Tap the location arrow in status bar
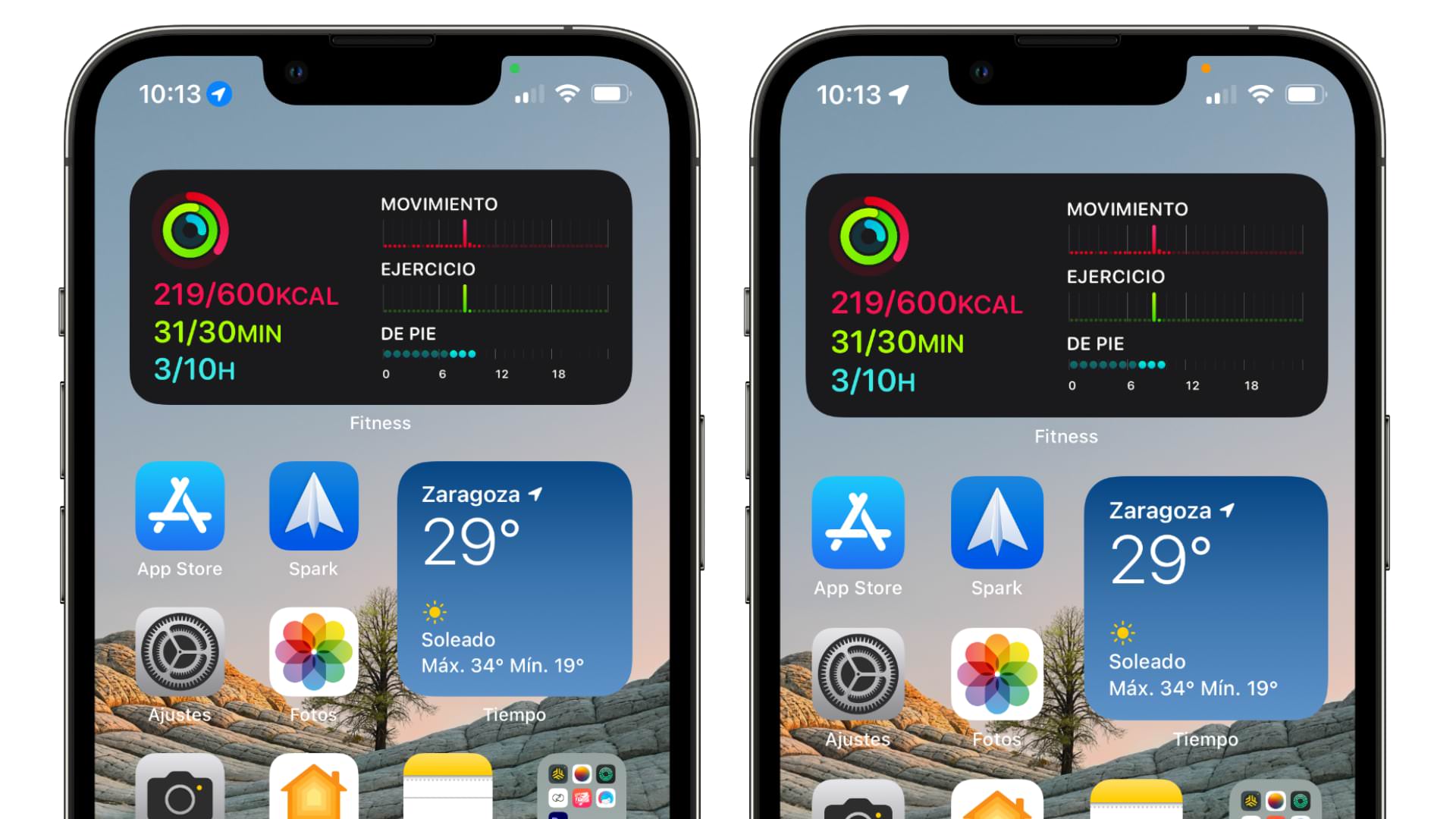This screenshot has height=819, width=1456. tap(227, 95)
